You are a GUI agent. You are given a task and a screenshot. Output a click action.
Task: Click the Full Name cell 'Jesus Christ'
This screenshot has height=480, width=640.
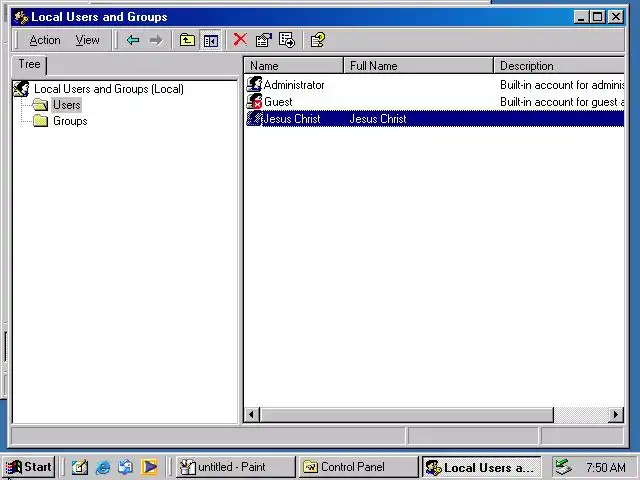(x=378, y=119)
